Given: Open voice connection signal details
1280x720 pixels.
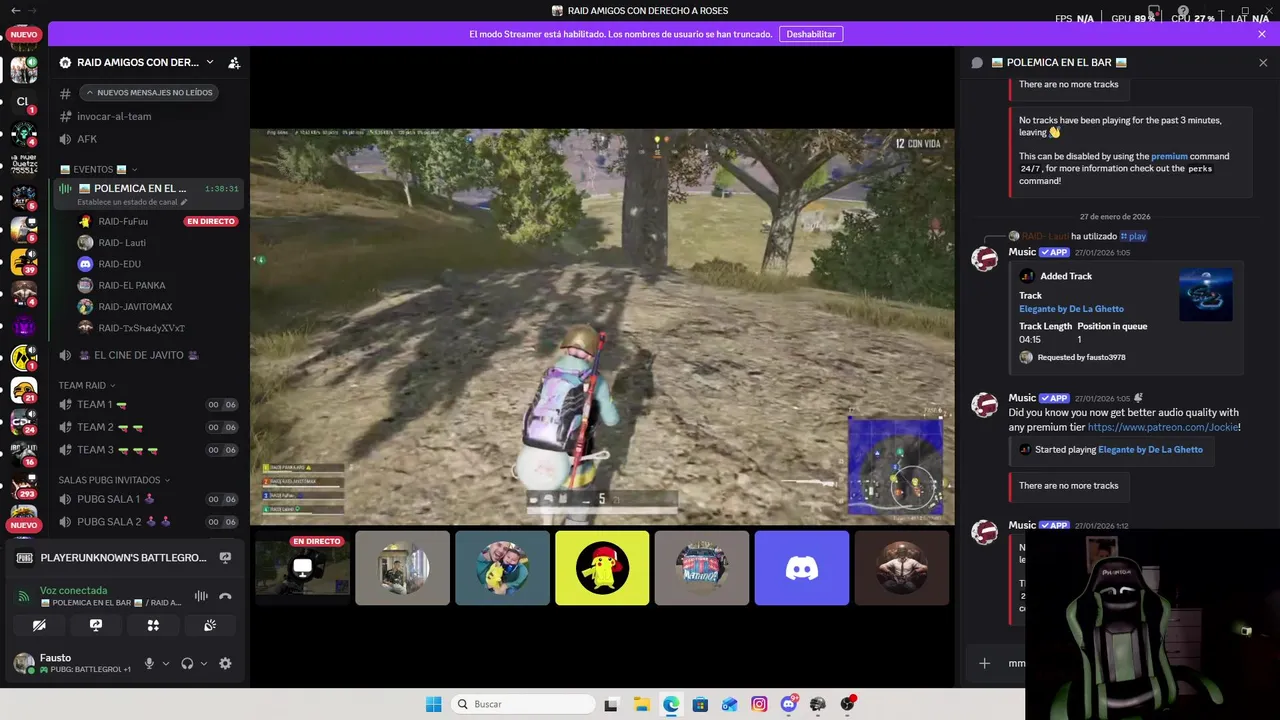Looking at the screenshot, I should coord(24,596).
